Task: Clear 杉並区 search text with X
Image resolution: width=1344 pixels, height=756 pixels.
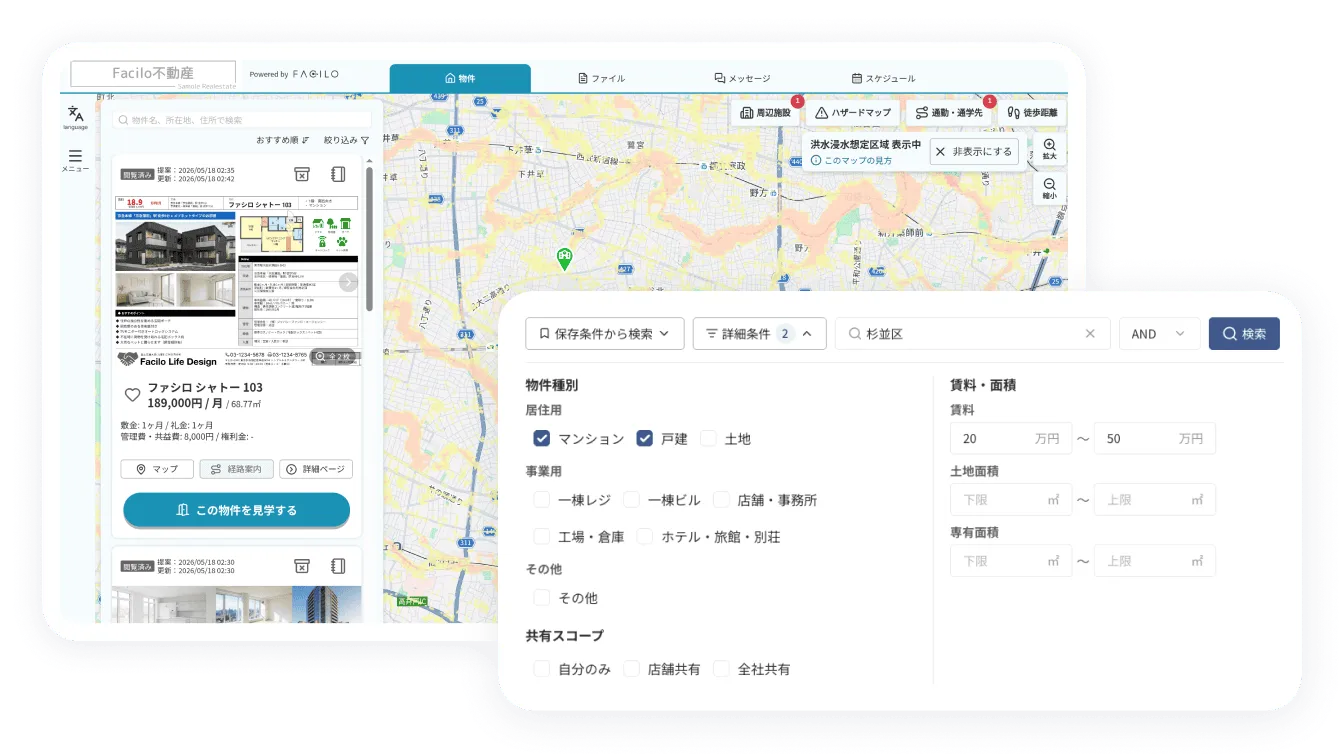Action: point(1091,334)
